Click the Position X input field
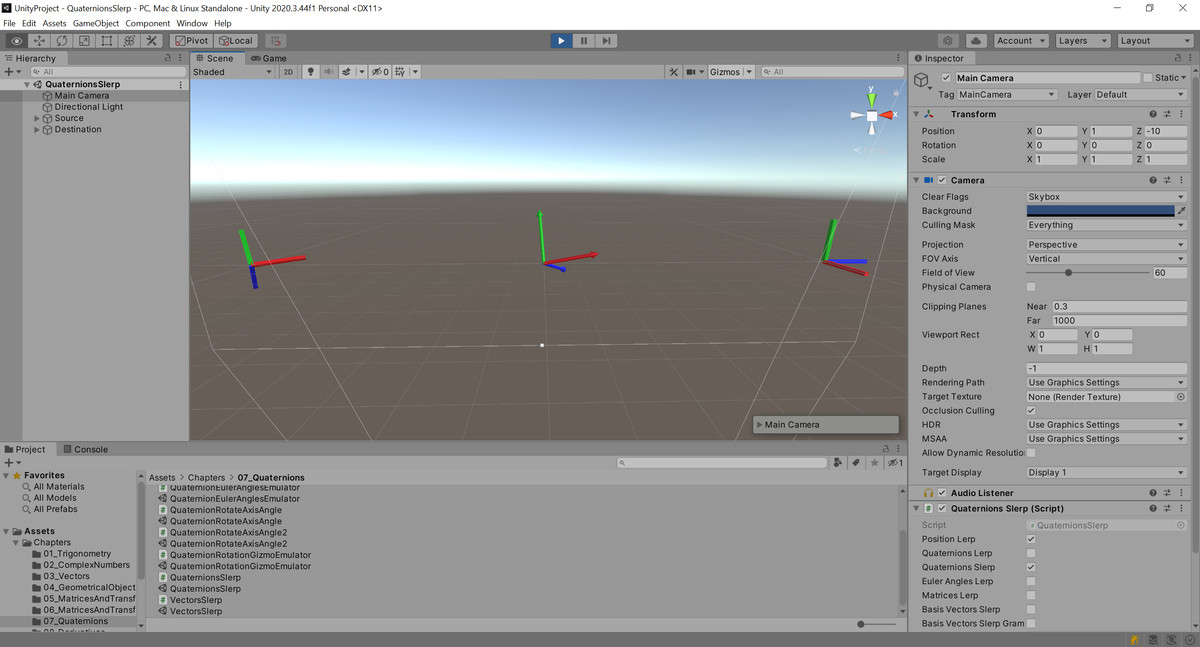The height and width of the screenshot is (647, 1200). 1057,132
